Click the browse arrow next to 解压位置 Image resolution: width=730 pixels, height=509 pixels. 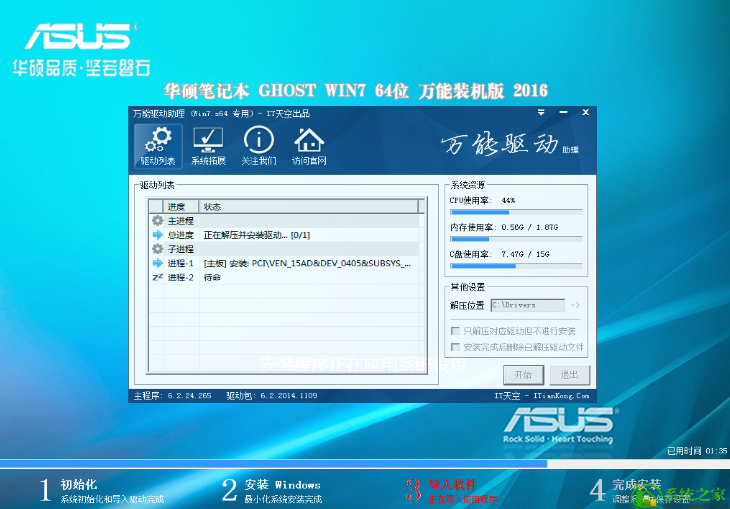pos(575,305)
